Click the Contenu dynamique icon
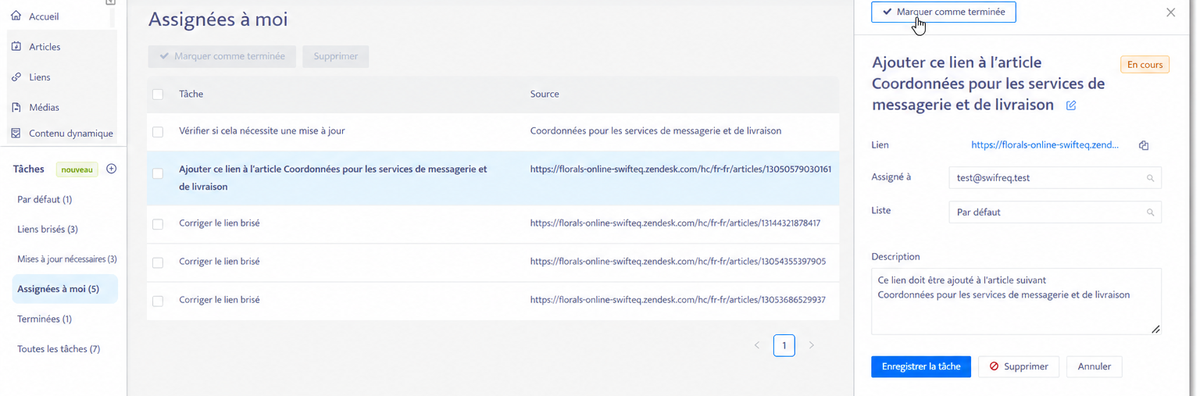 [x=16, y=133]
